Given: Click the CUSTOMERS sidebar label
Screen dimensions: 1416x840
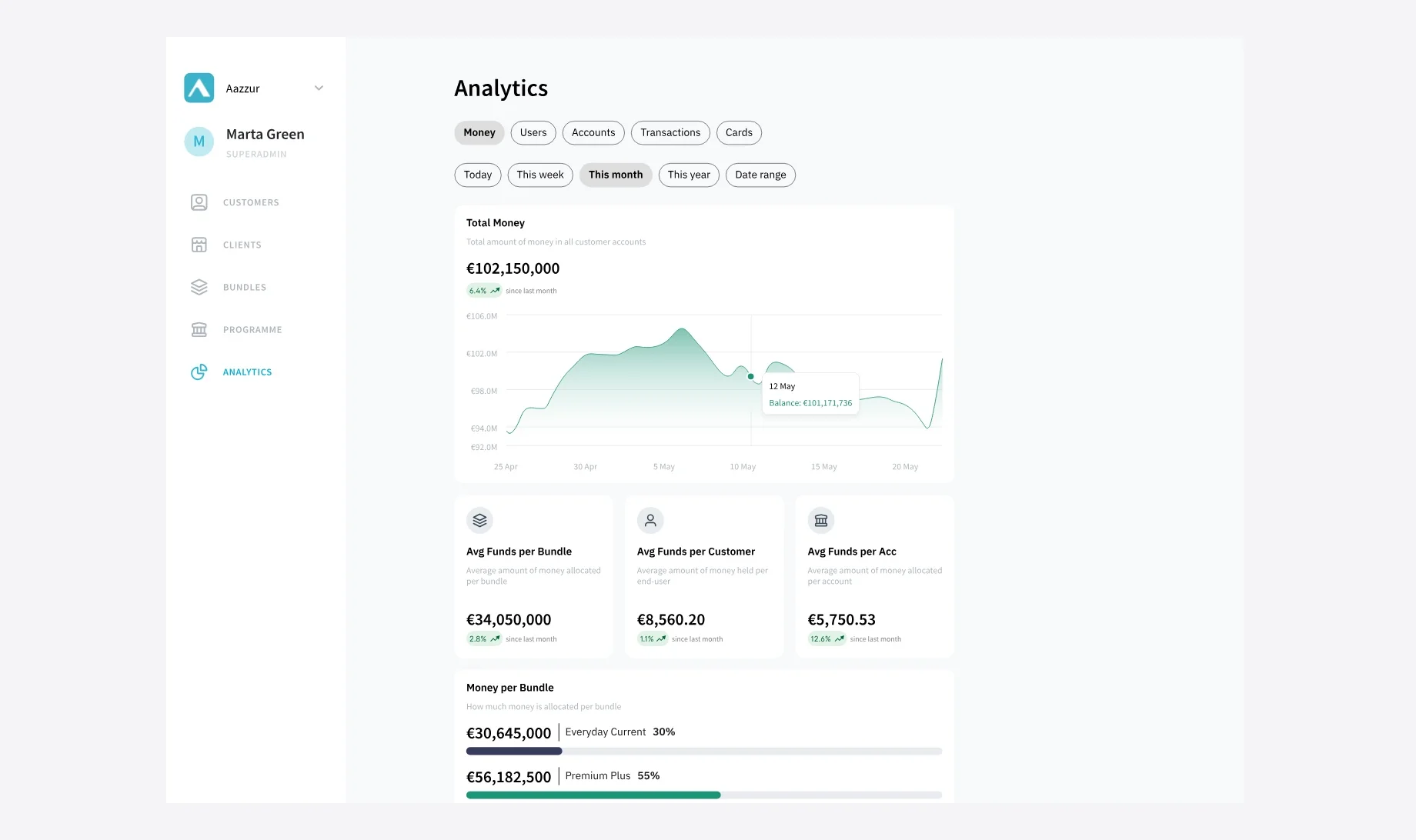Looking at the screenshot, I should (x=251, y=202).
